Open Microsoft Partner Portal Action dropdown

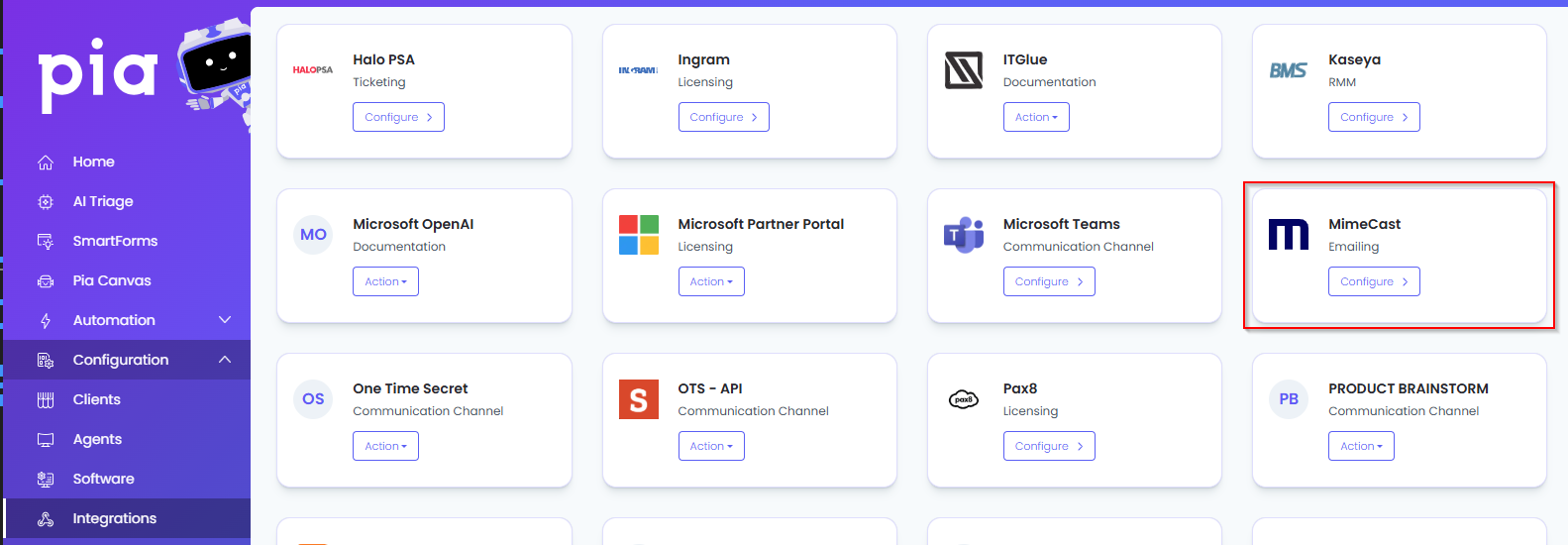[711, 281]
